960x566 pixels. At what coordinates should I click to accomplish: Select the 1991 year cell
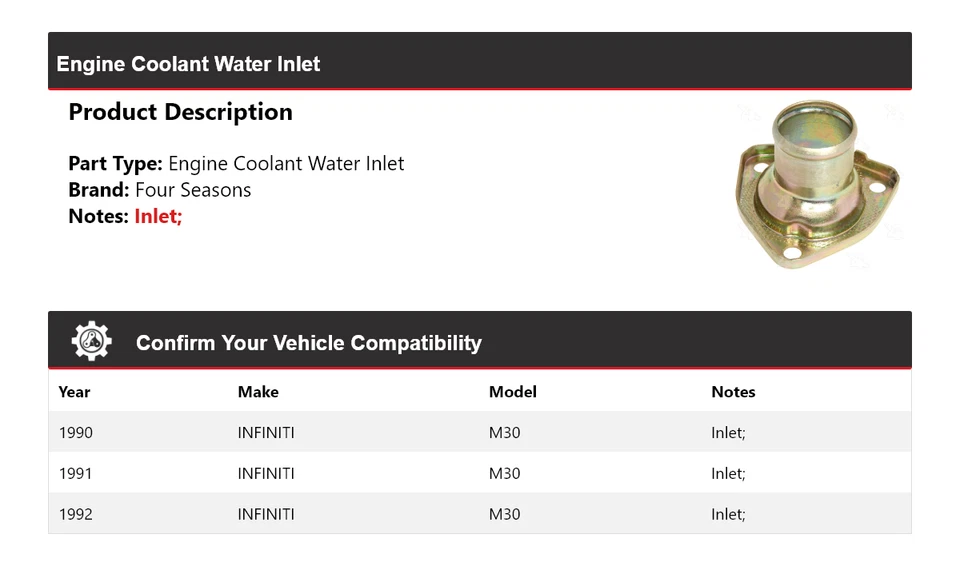pos(76,473)
